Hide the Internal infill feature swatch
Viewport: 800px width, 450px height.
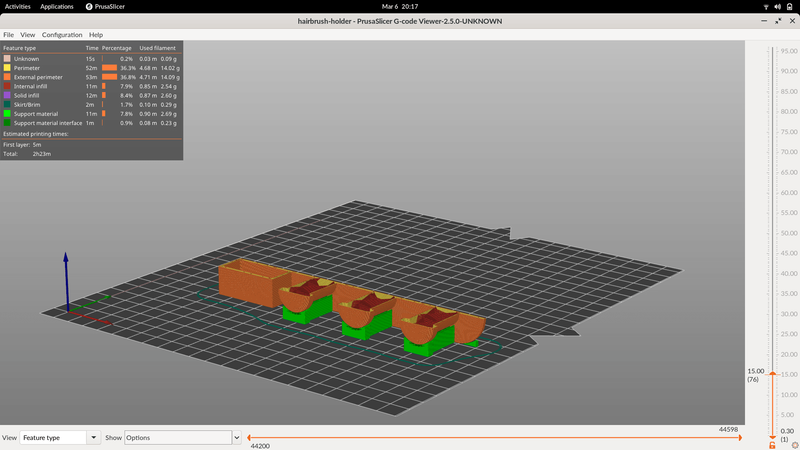[x=7, y=86]
